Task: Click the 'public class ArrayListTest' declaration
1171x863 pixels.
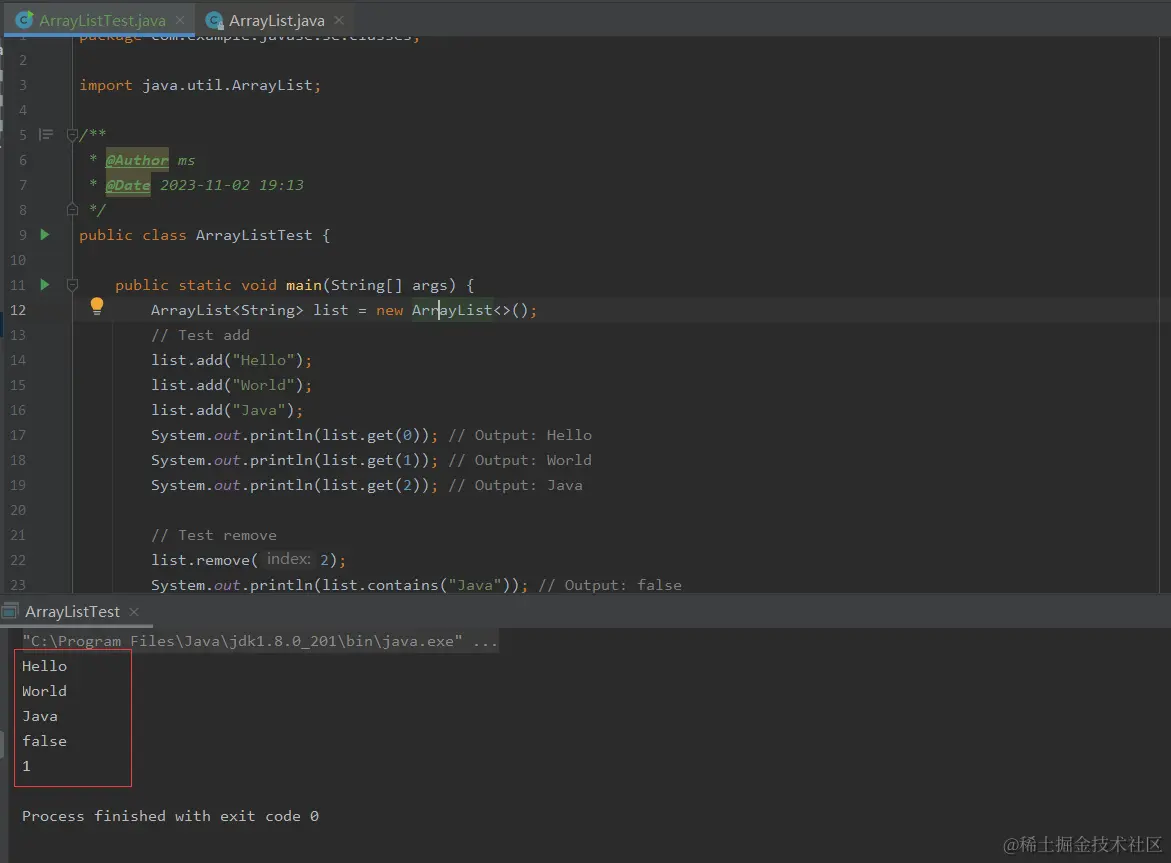Action: (x=205, y=235)
